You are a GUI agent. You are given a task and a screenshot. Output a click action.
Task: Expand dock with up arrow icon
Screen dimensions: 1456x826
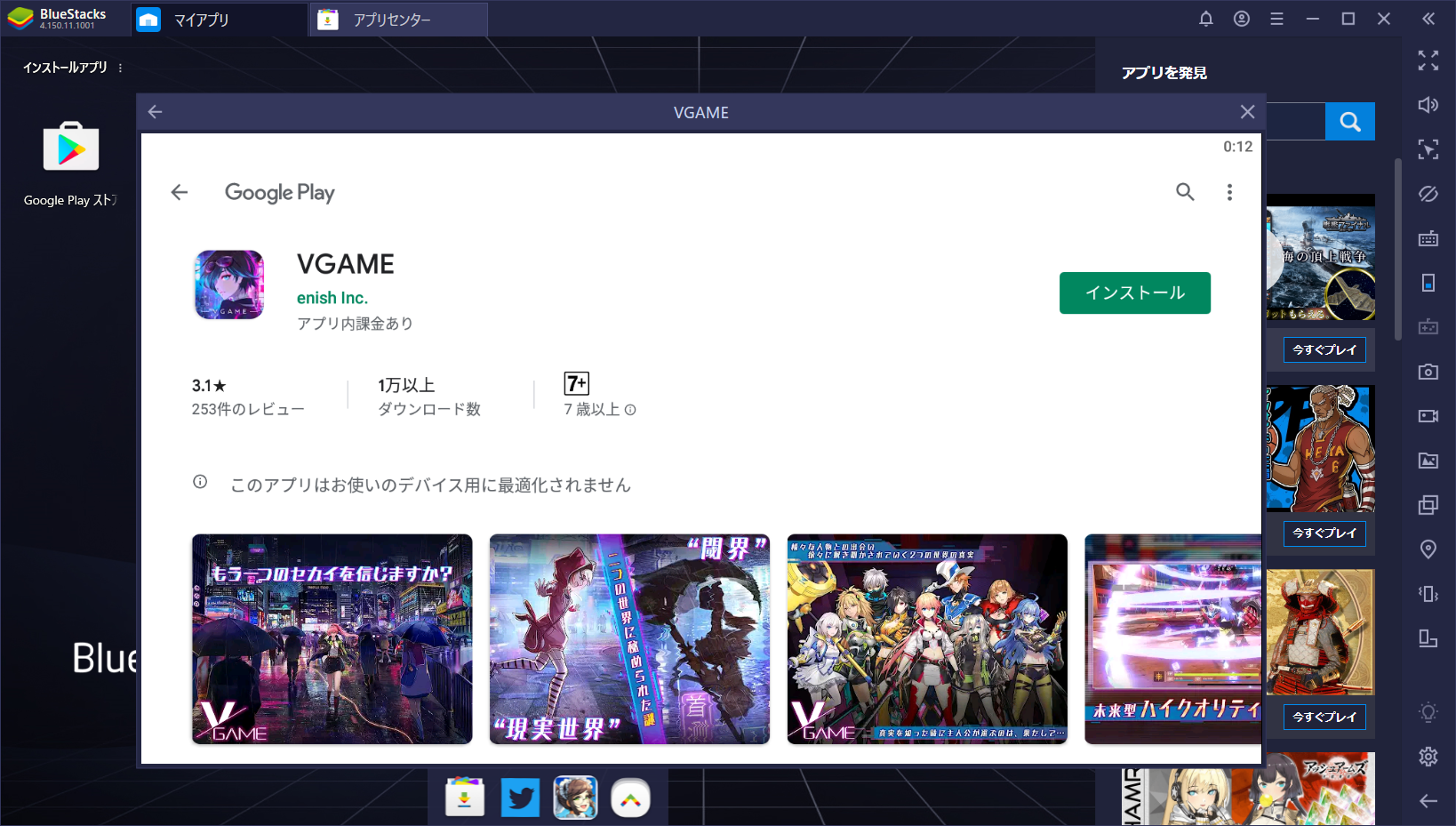pyautogui.click(x=630, y=799)
